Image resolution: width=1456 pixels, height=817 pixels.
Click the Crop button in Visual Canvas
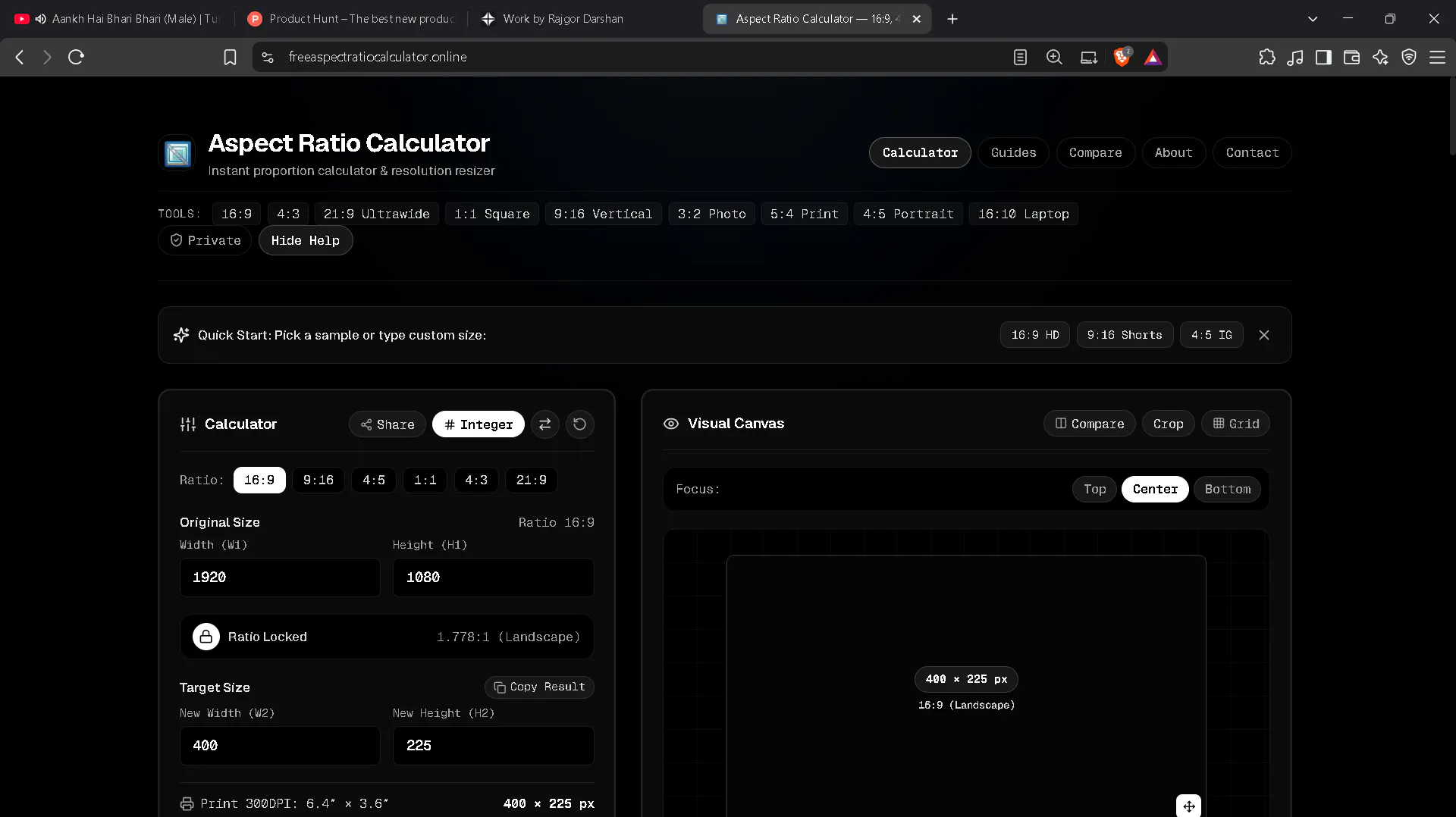click(1168, 424)
